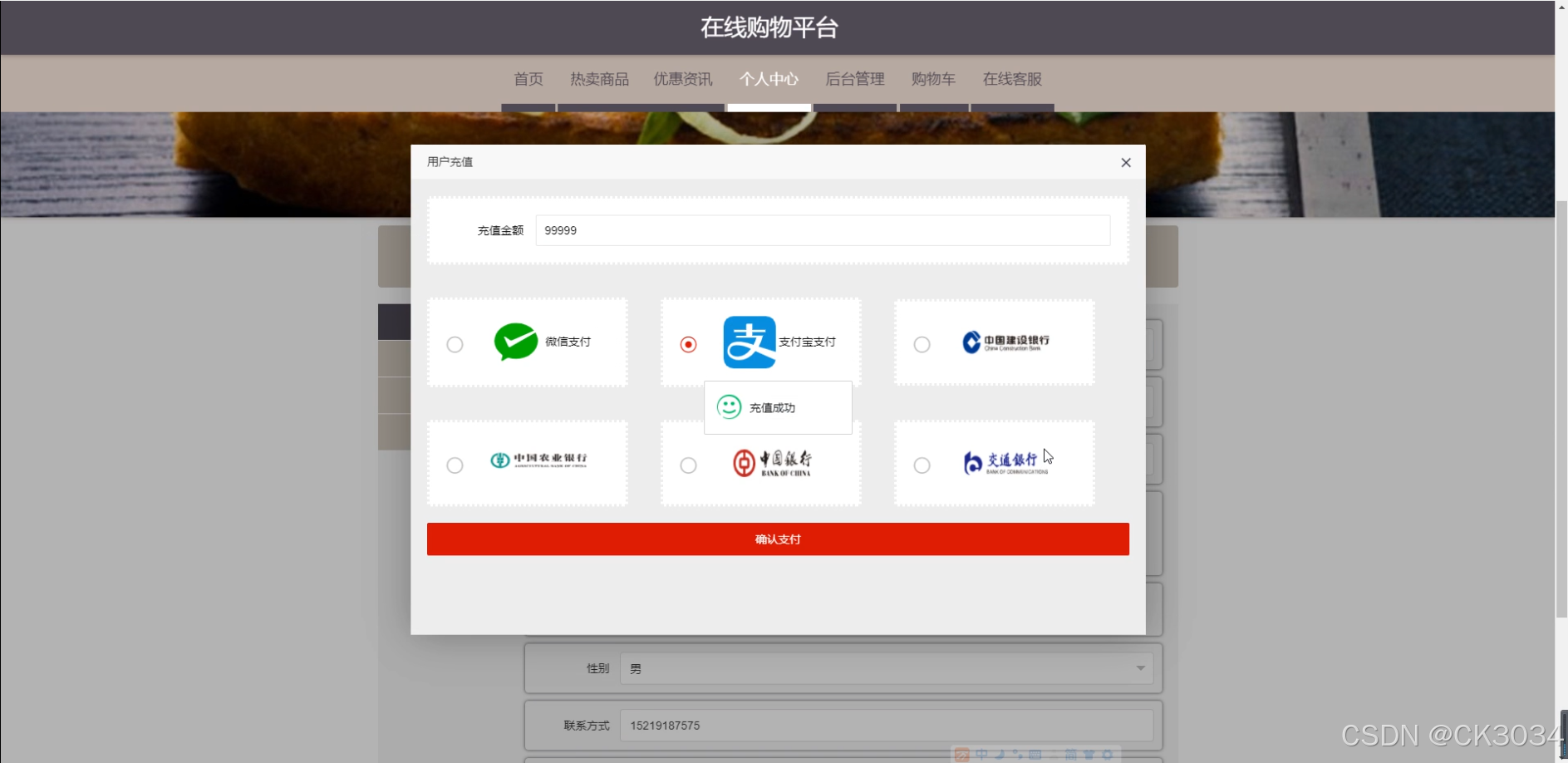The height and width of the screenshot is (763, 1568).
Task: Select the 中国建设银行 radio button
Action: (x=922, y=344)
